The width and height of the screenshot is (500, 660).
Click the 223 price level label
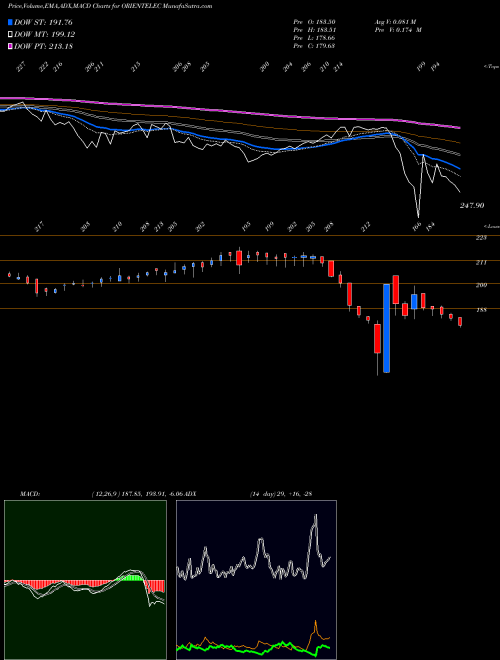pyautogui.click(x=481, y=238)
